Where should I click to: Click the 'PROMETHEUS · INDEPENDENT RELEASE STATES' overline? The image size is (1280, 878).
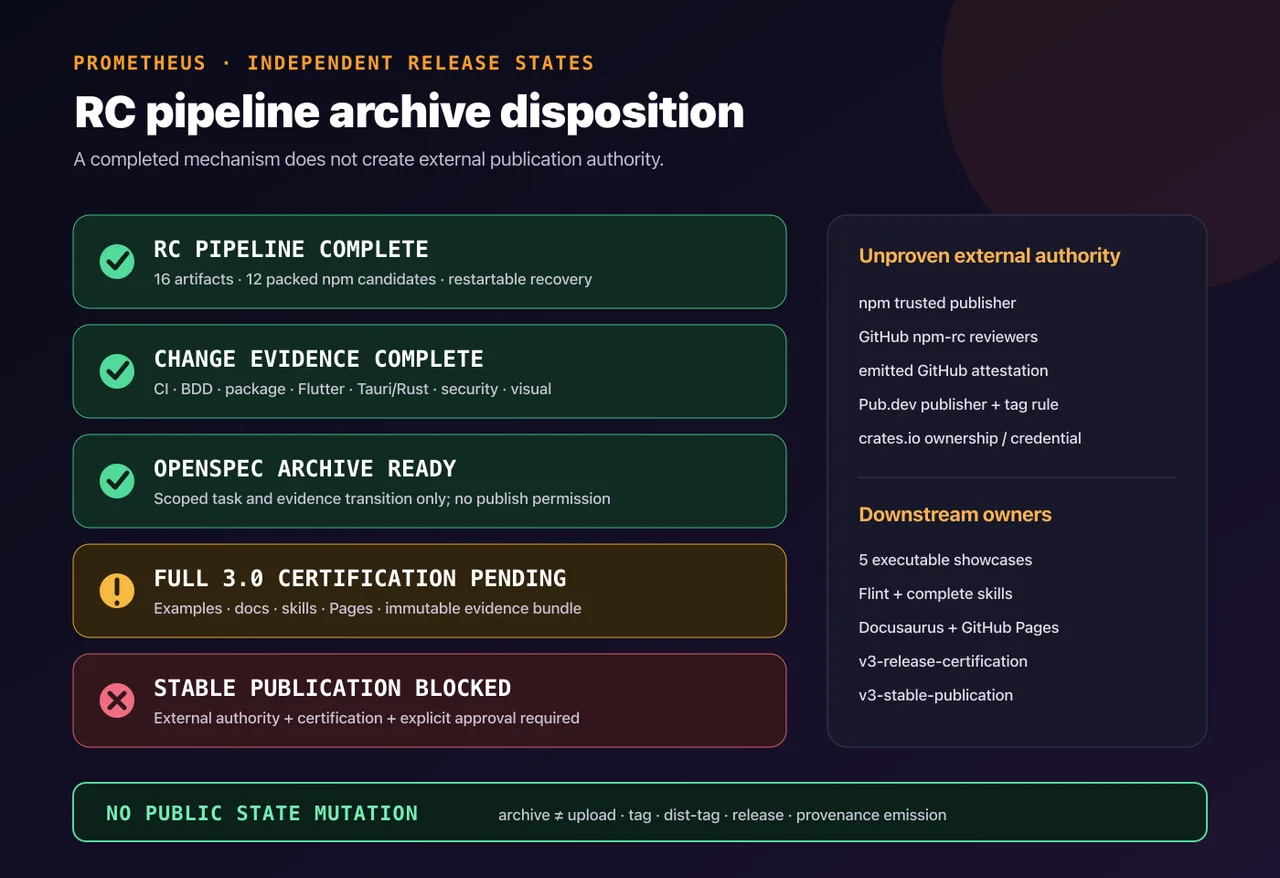point(334,63)
